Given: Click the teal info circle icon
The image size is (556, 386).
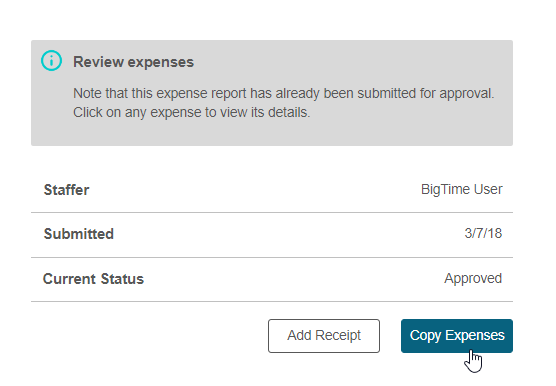Looking at the screenshot, I should tap(51, 61).
